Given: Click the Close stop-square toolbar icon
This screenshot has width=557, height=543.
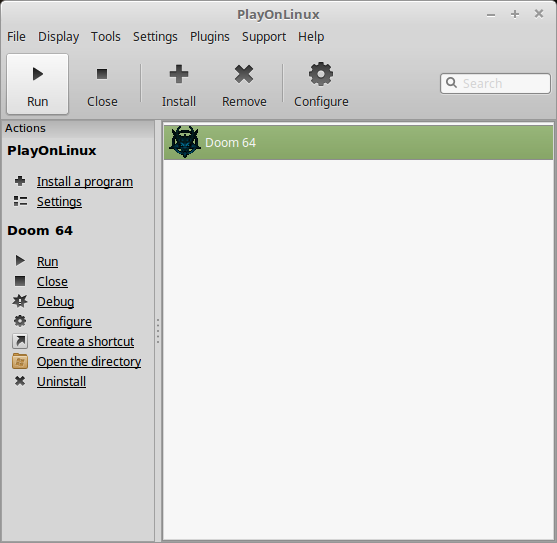Looking at the screenshot, I should tap(102, 74).
